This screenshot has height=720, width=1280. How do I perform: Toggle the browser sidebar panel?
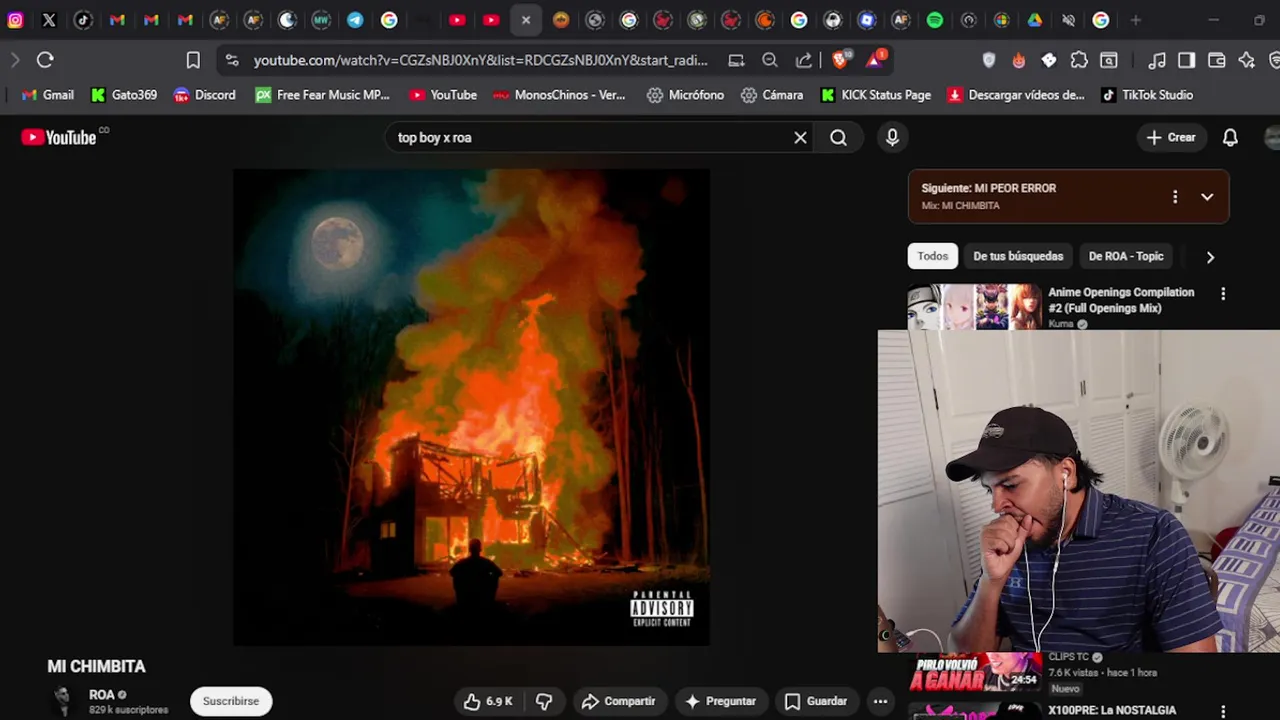coord(1186,60)
